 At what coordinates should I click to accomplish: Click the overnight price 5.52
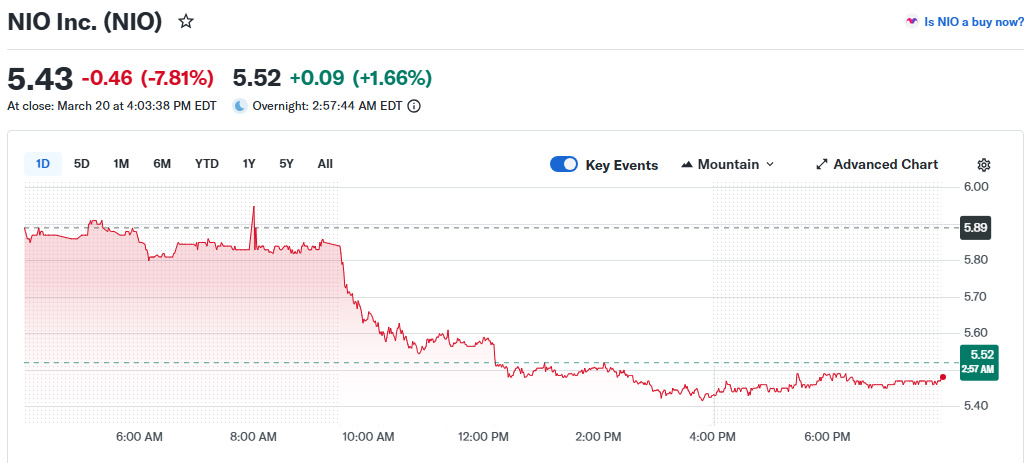pos(257,78)
